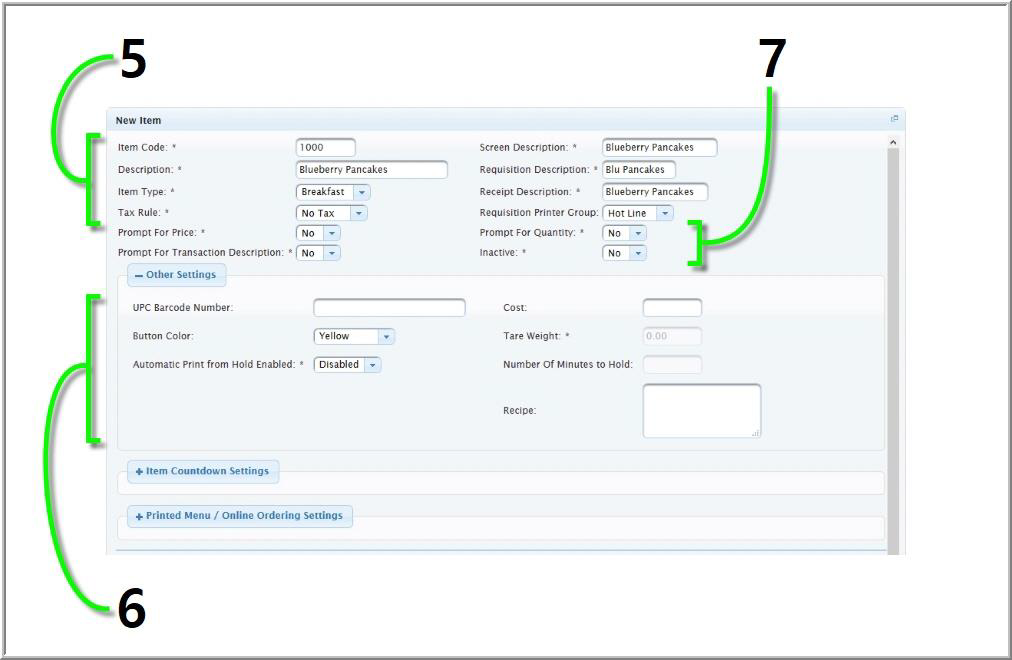Screen dimensions: 1012x660
Task: Open the Inactive dropdown
Action: 637,253
